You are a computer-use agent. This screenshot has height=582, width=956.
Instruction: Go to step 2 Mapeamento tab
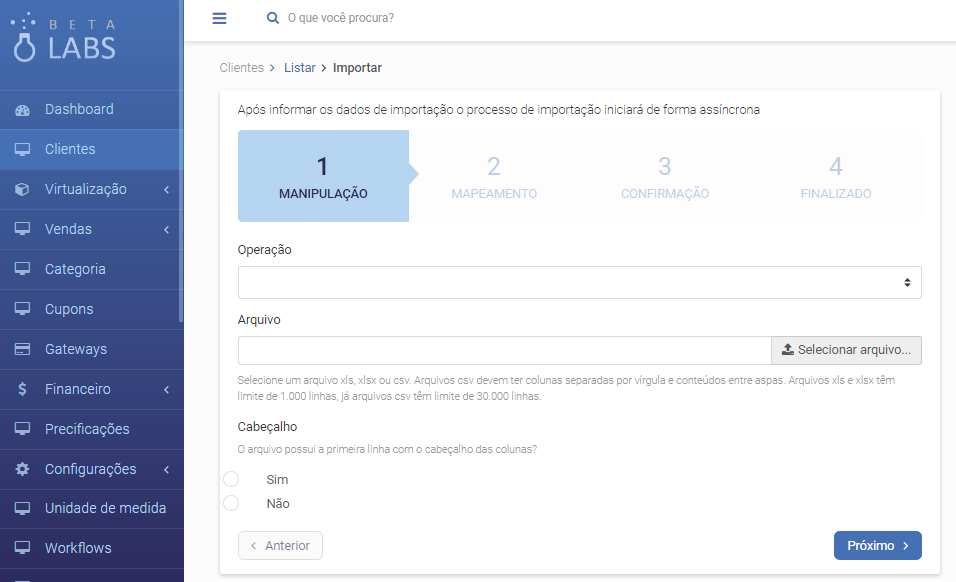(494, 176)
